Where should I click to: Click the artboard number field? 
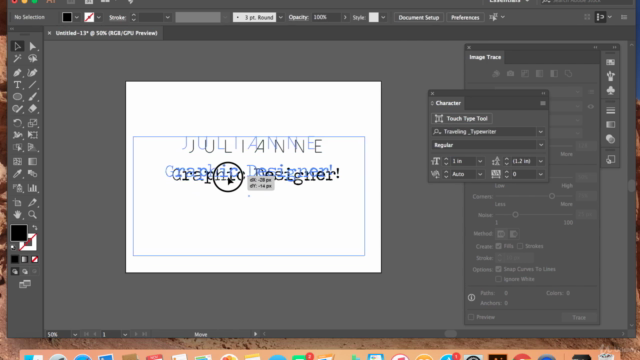(111, 334)
